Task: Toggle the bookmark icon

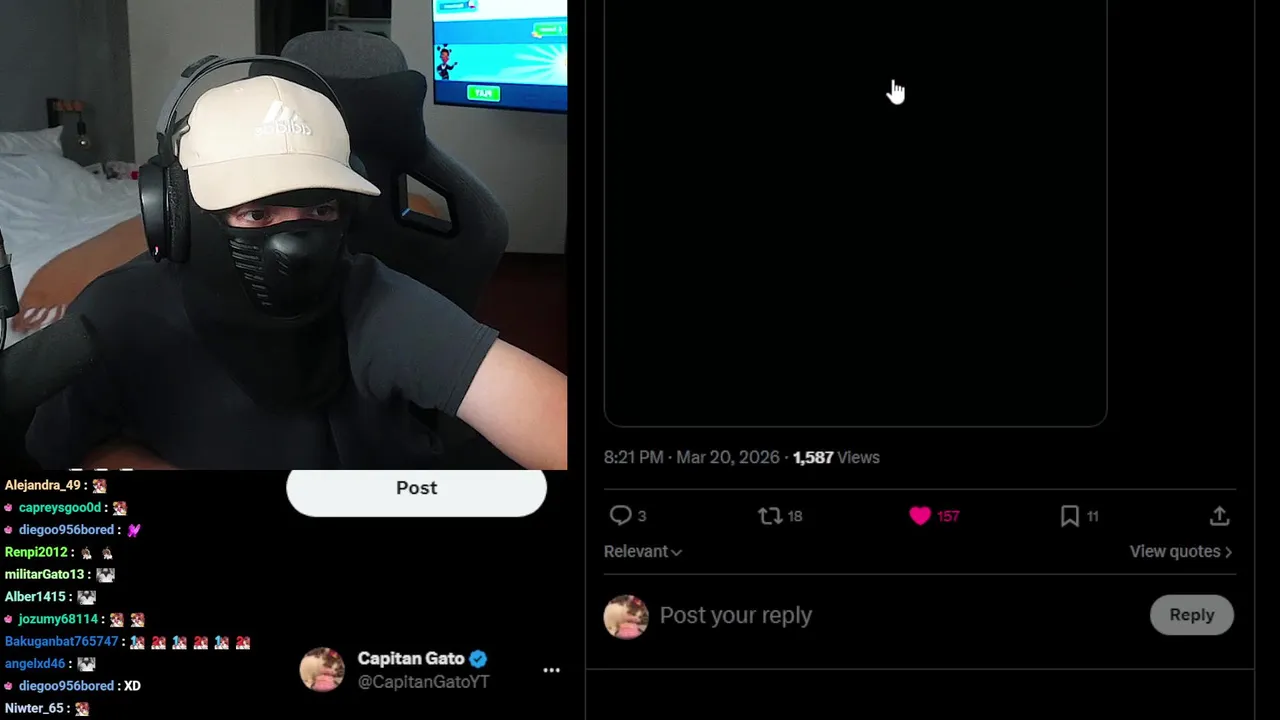Action: (x=1069, y=516)
